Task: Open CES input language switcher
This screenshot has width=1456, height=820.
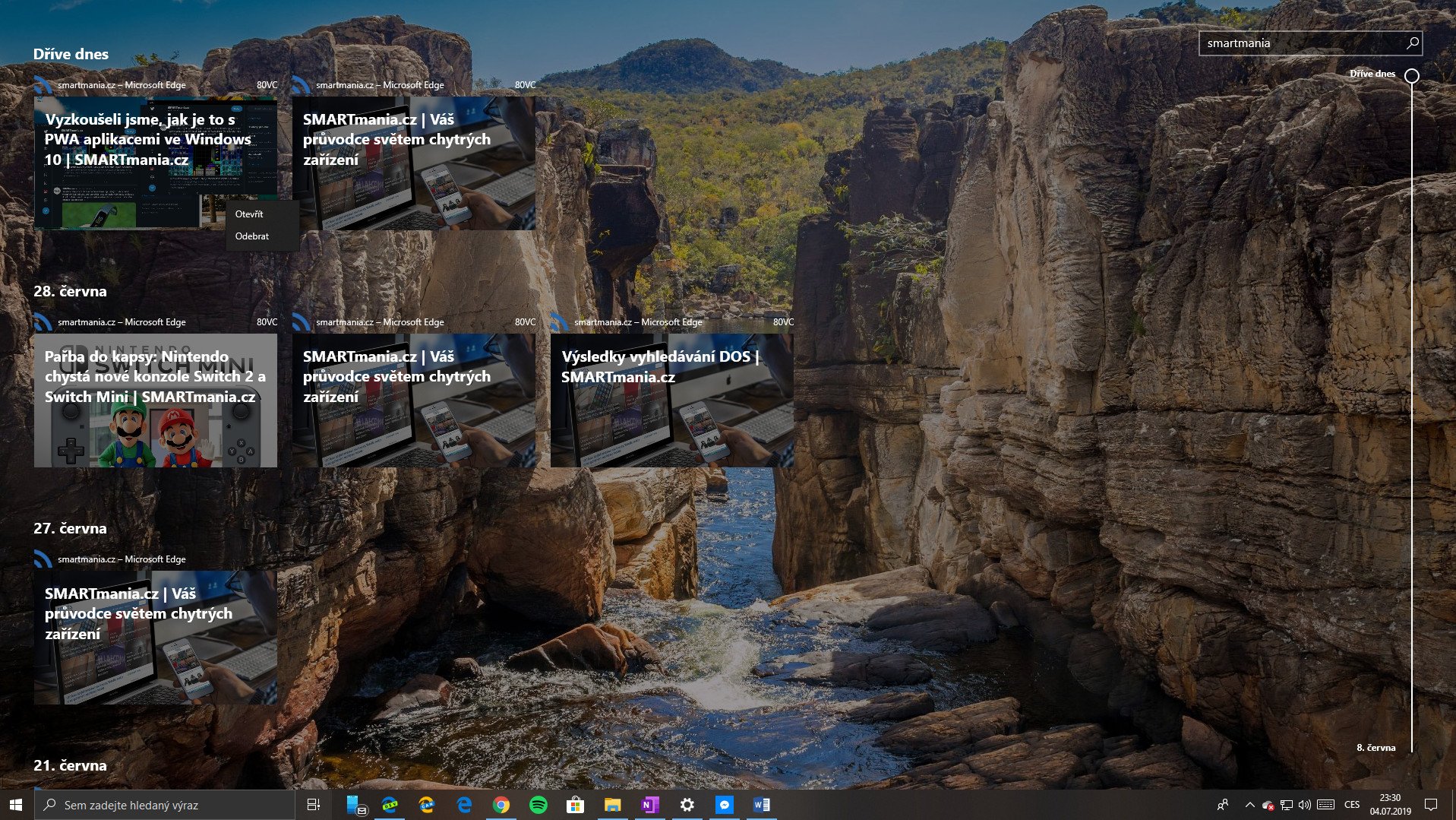Action: [1352, 805]
